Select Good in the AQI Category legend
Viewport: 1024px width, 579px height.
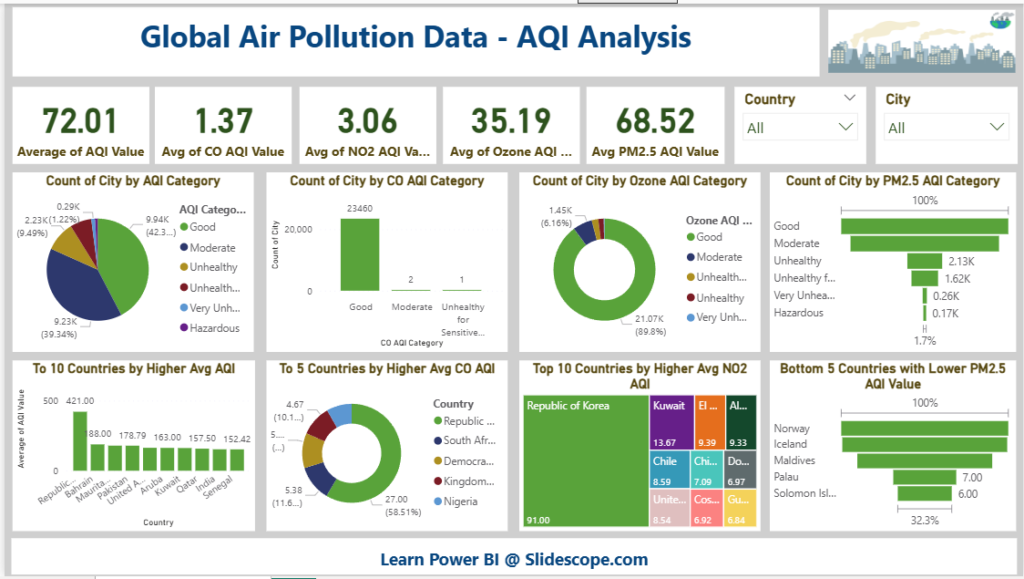201,227
